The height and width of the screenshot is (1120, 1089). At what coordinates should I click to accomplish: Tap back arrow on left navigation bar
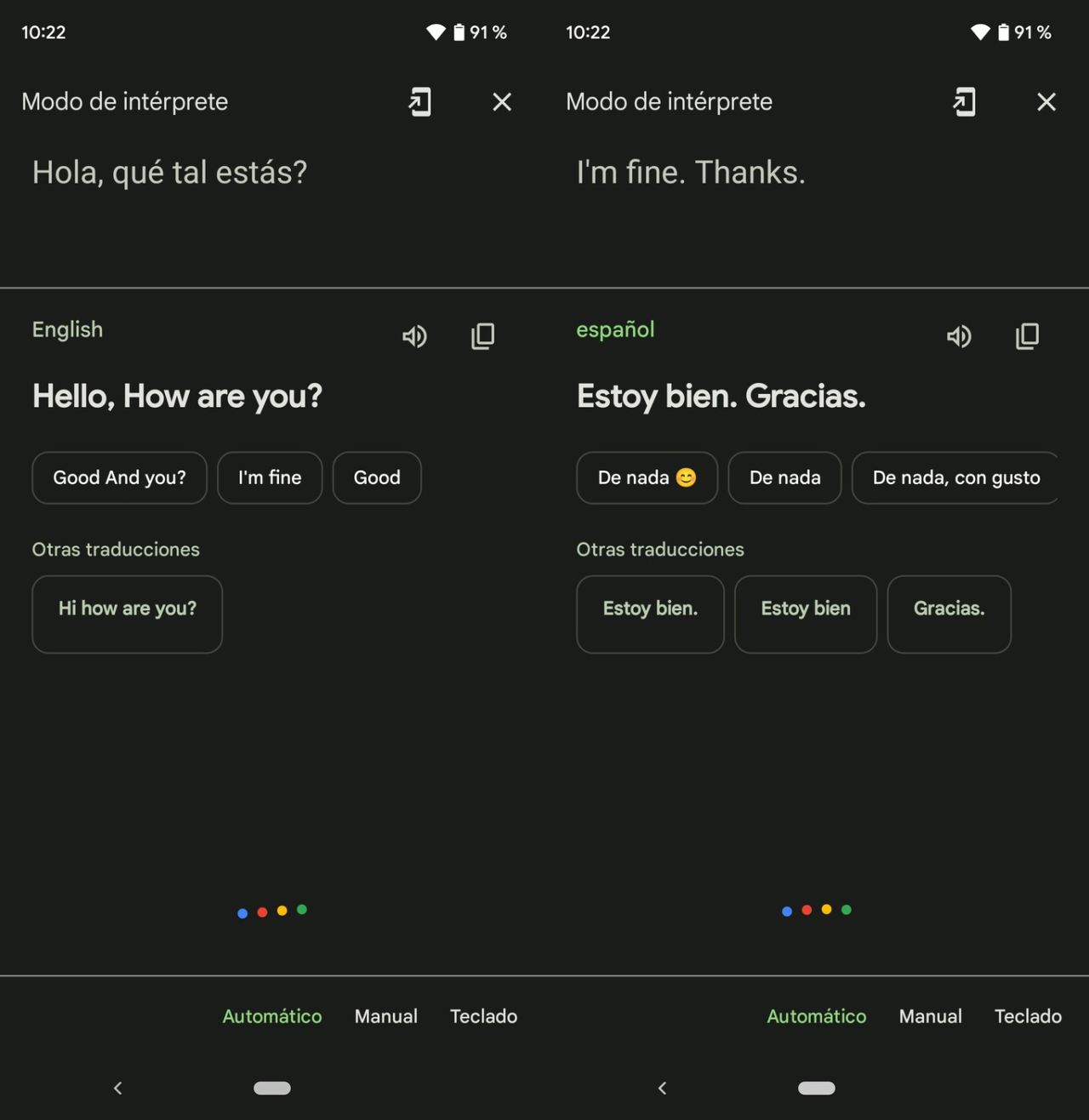click(117, 1088)
